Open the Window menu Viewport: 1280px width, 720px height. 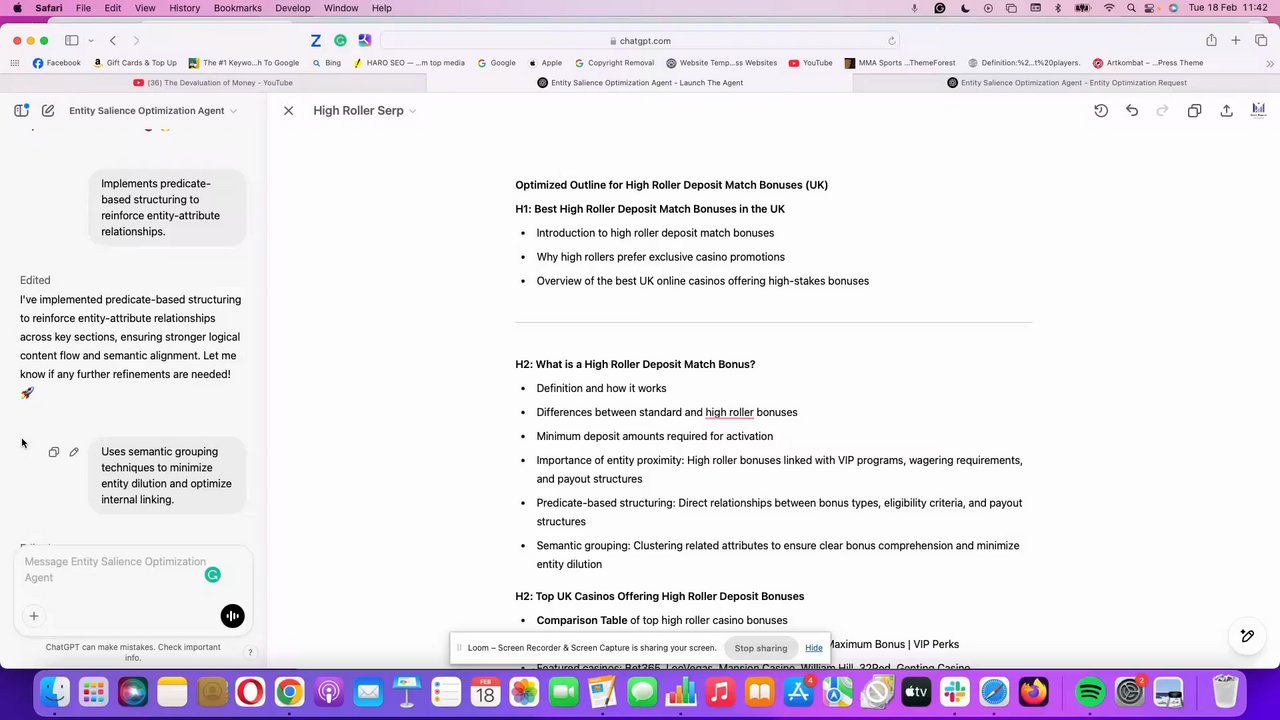click(x=341, y=8)
